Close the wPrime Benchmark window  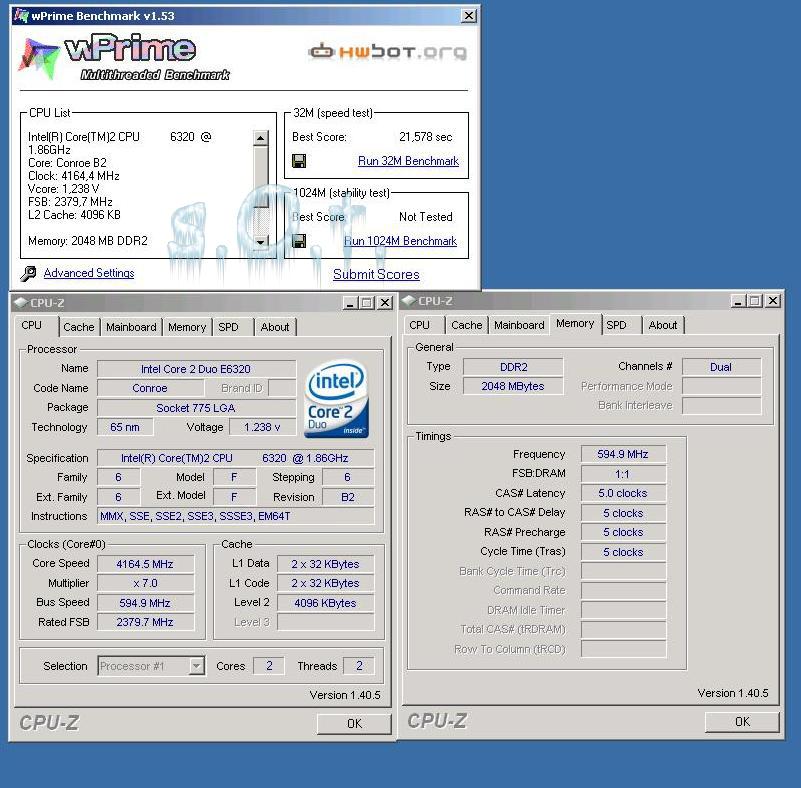(x=468, y=16)
